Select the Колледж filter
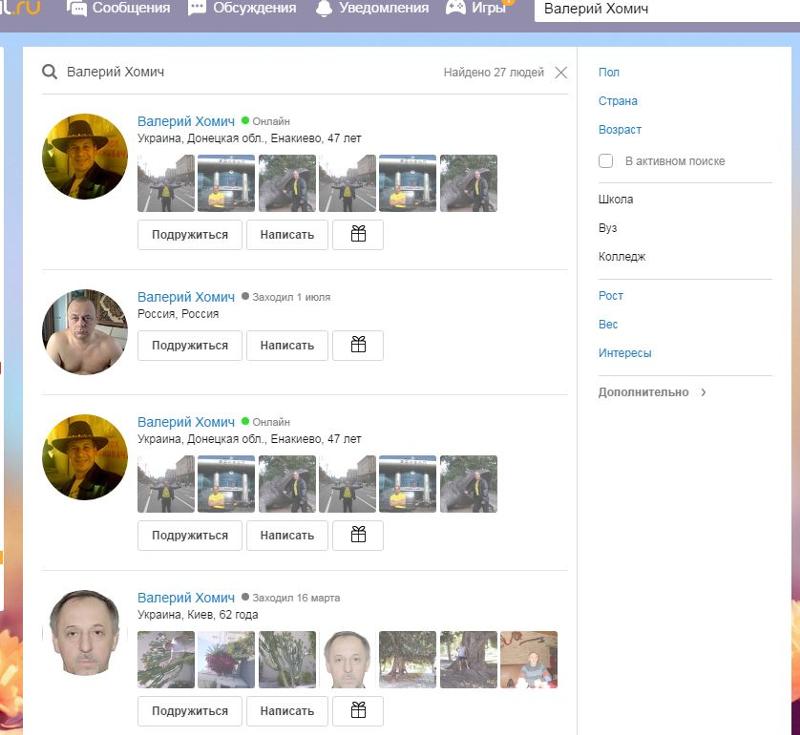 coord(622,257)
